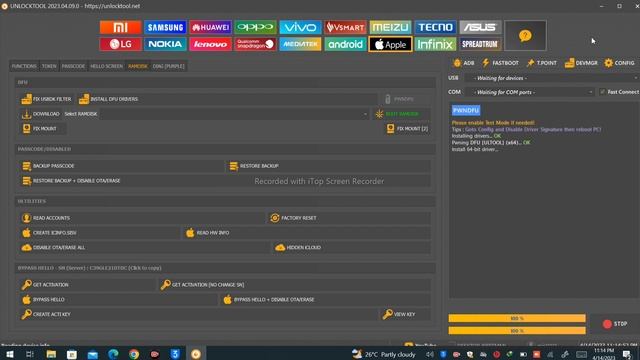
Task: Select the Vsmart brand logo
Action: 345,27
